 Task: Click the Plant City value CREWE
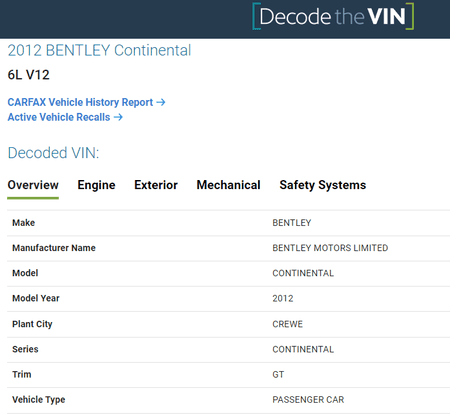pos(287,324)
